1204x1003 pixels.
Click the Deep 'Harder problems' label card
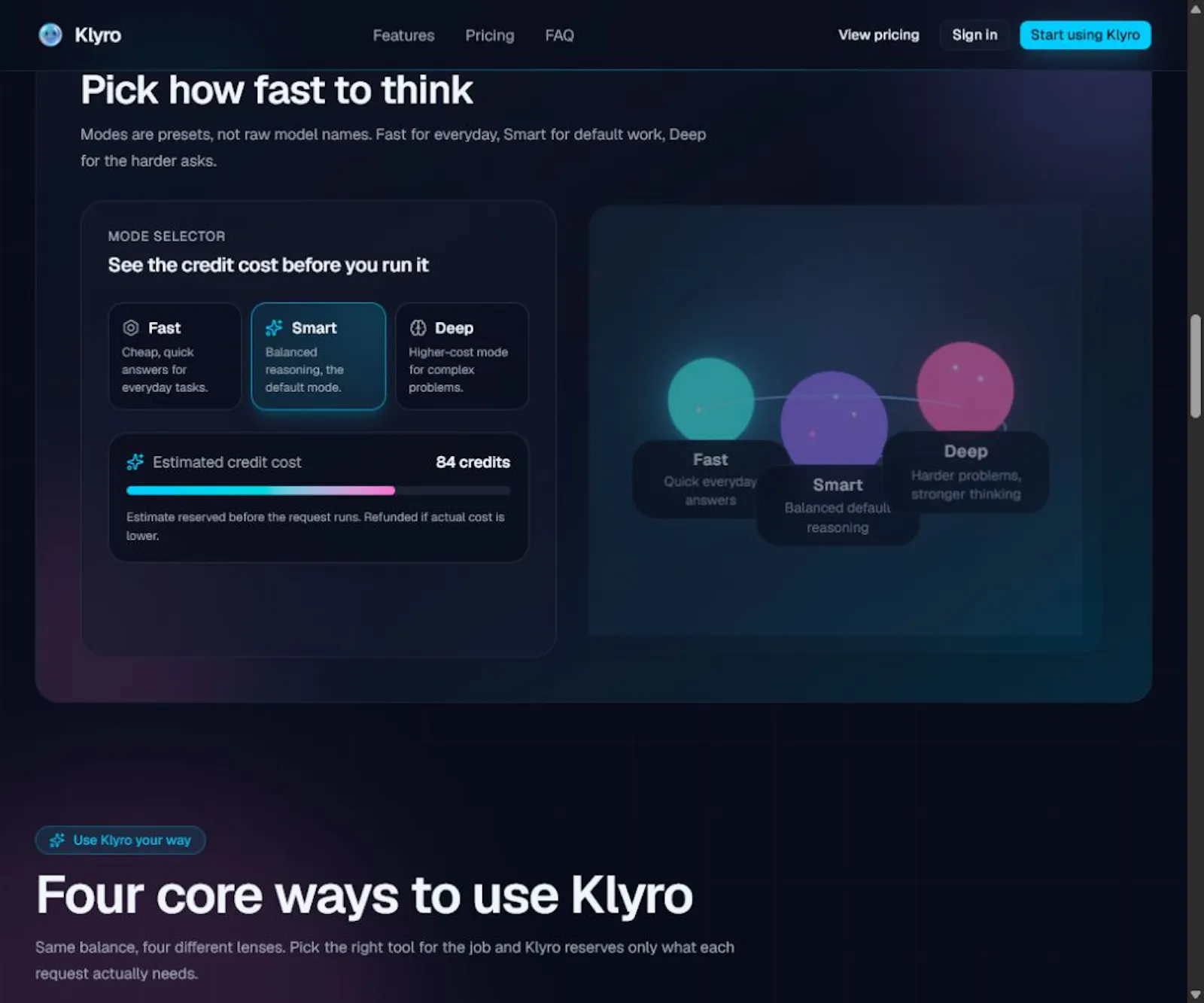tap(966, 472)
